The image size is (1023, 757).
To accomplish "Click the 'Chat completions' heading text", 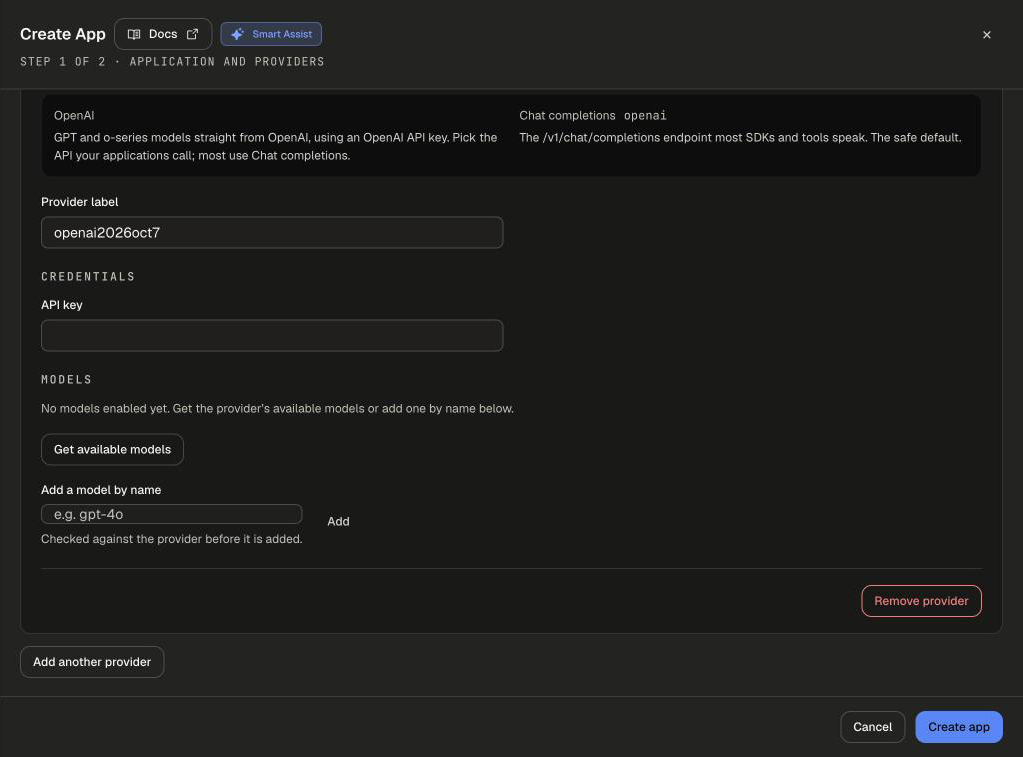I will (x=567, y=116).
